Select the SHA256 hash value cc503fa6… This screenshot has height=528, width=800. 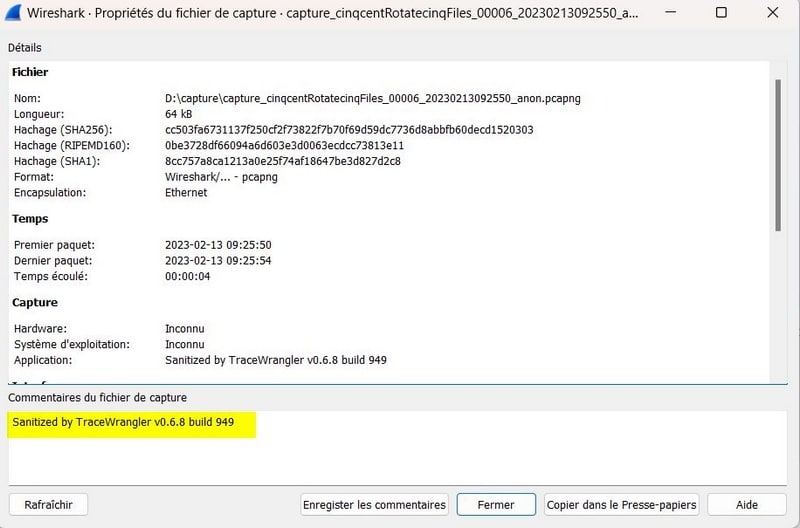tap(349, 130)
